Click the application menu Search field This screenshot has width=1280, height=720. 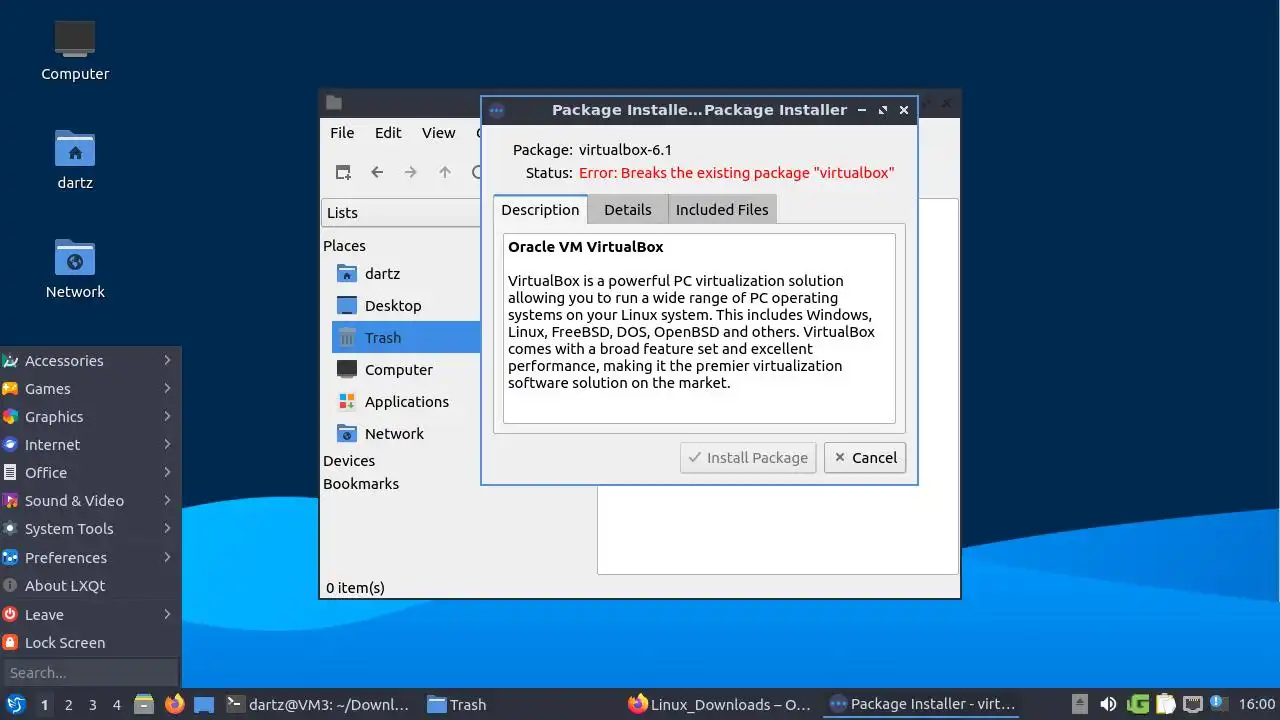[x=90, y=672]
